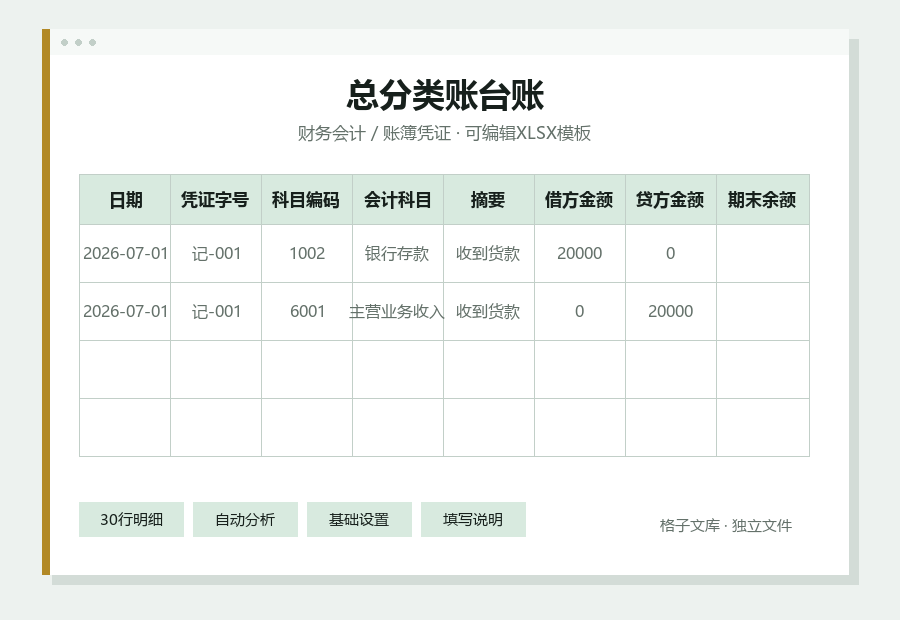Click the 基础设置 tag button
Image resolution: width=900 pixels, height=620 pixels.
click(359, 520)
